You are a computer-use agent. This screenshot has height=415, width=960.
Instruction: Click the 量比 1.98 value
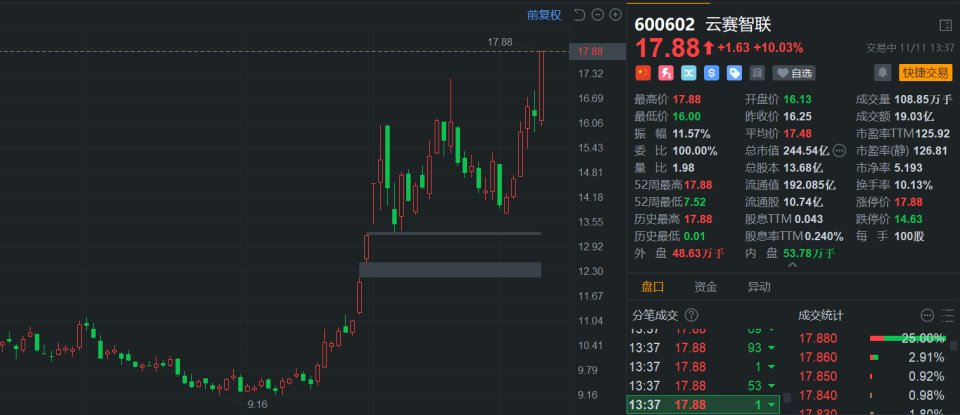pyautogui.click(x=683, y=168)
